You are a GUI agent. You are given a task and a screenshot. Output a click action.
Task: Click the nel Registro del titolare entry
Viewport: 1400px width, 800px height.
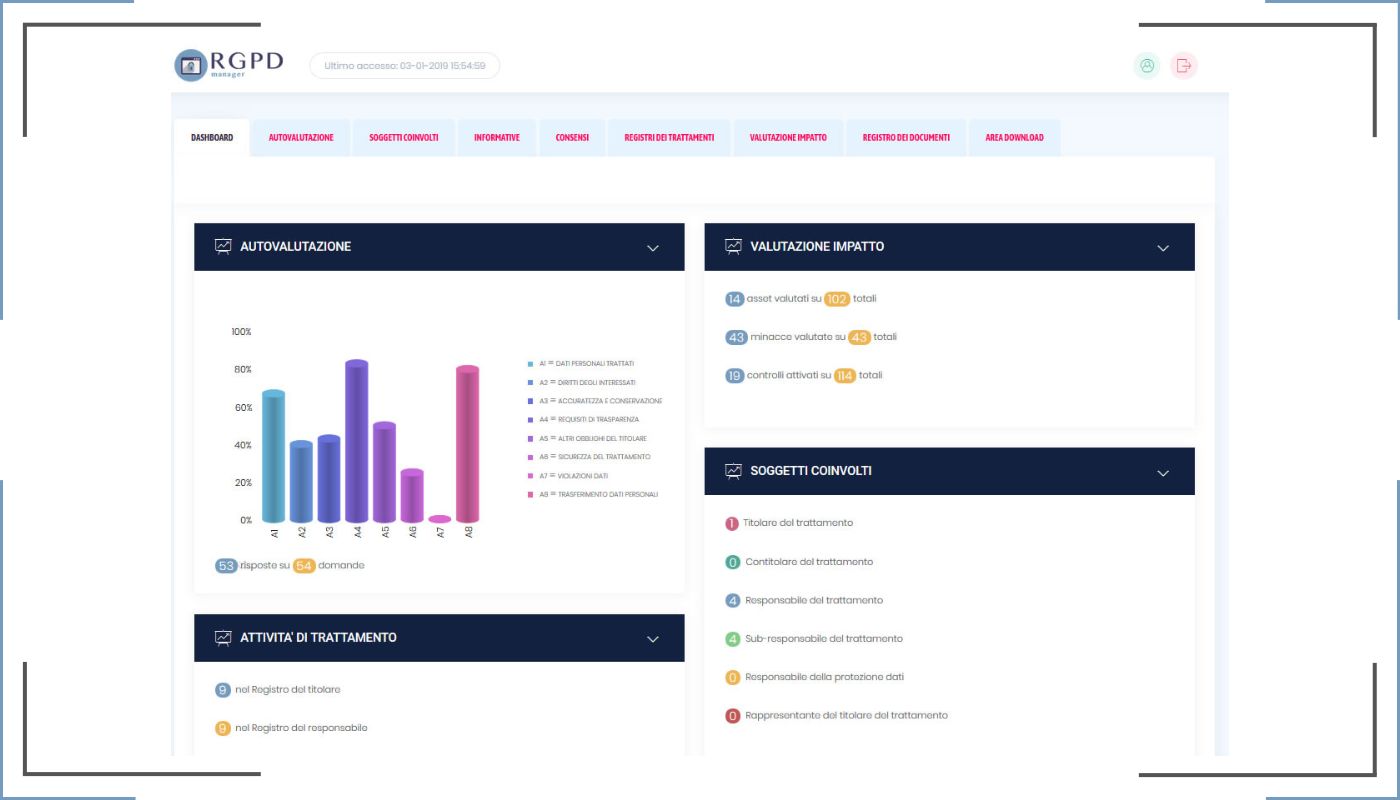pos(288,689)
